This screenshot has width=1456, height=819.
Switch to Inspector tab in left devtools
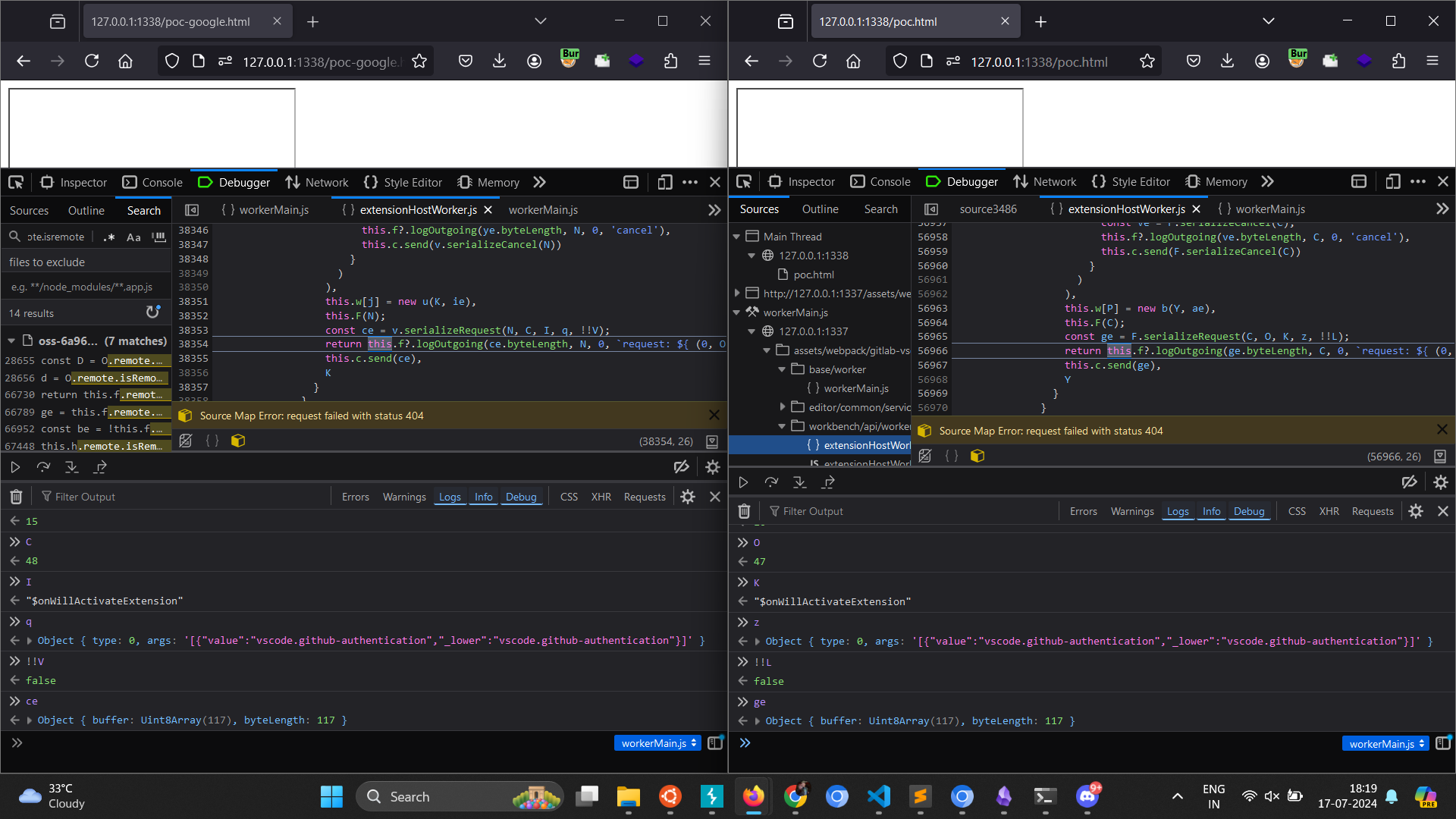pos(74,182)
